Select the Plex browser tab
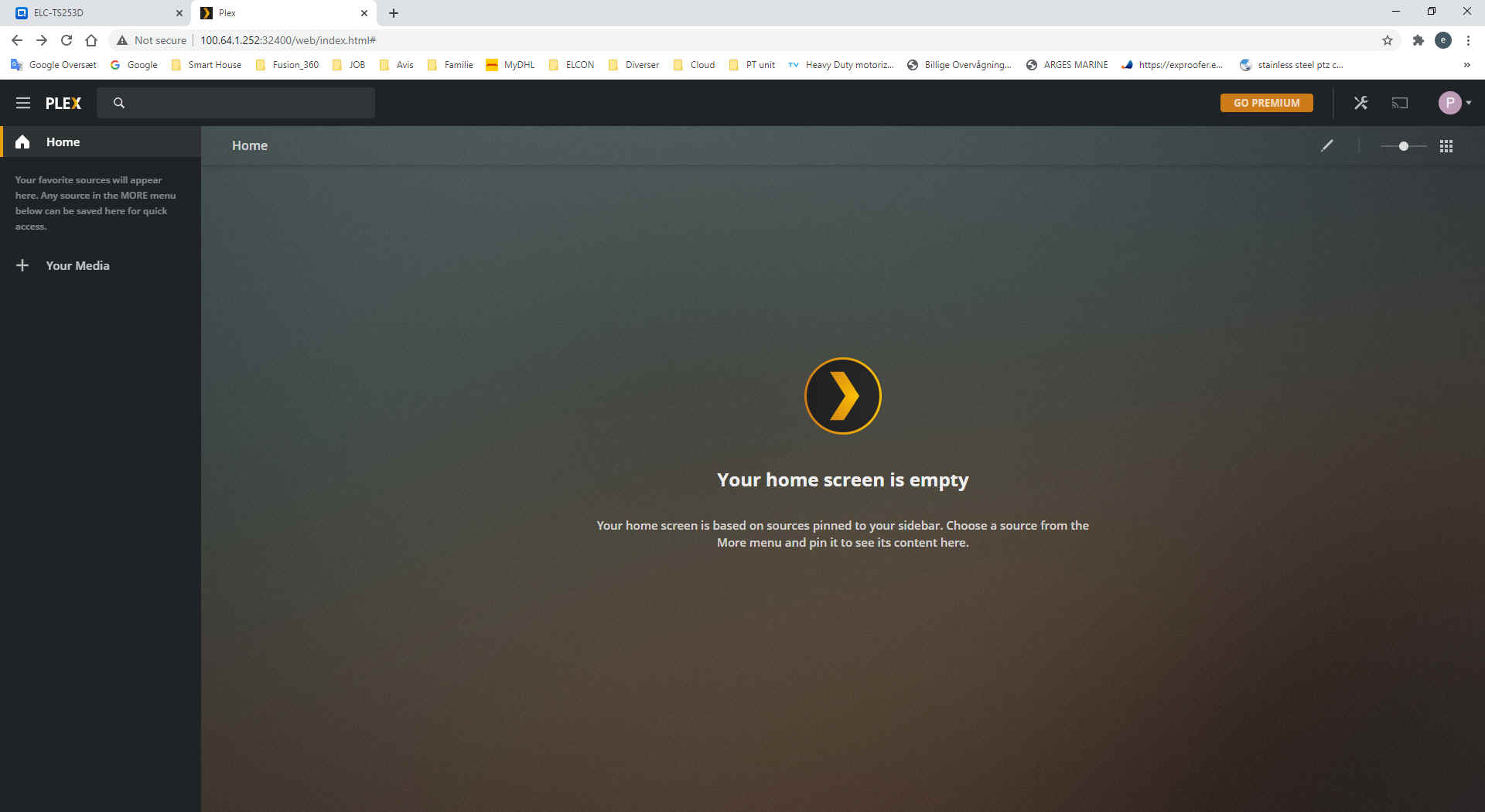This screenshot has width=1485, height=812. coord(283,13)
